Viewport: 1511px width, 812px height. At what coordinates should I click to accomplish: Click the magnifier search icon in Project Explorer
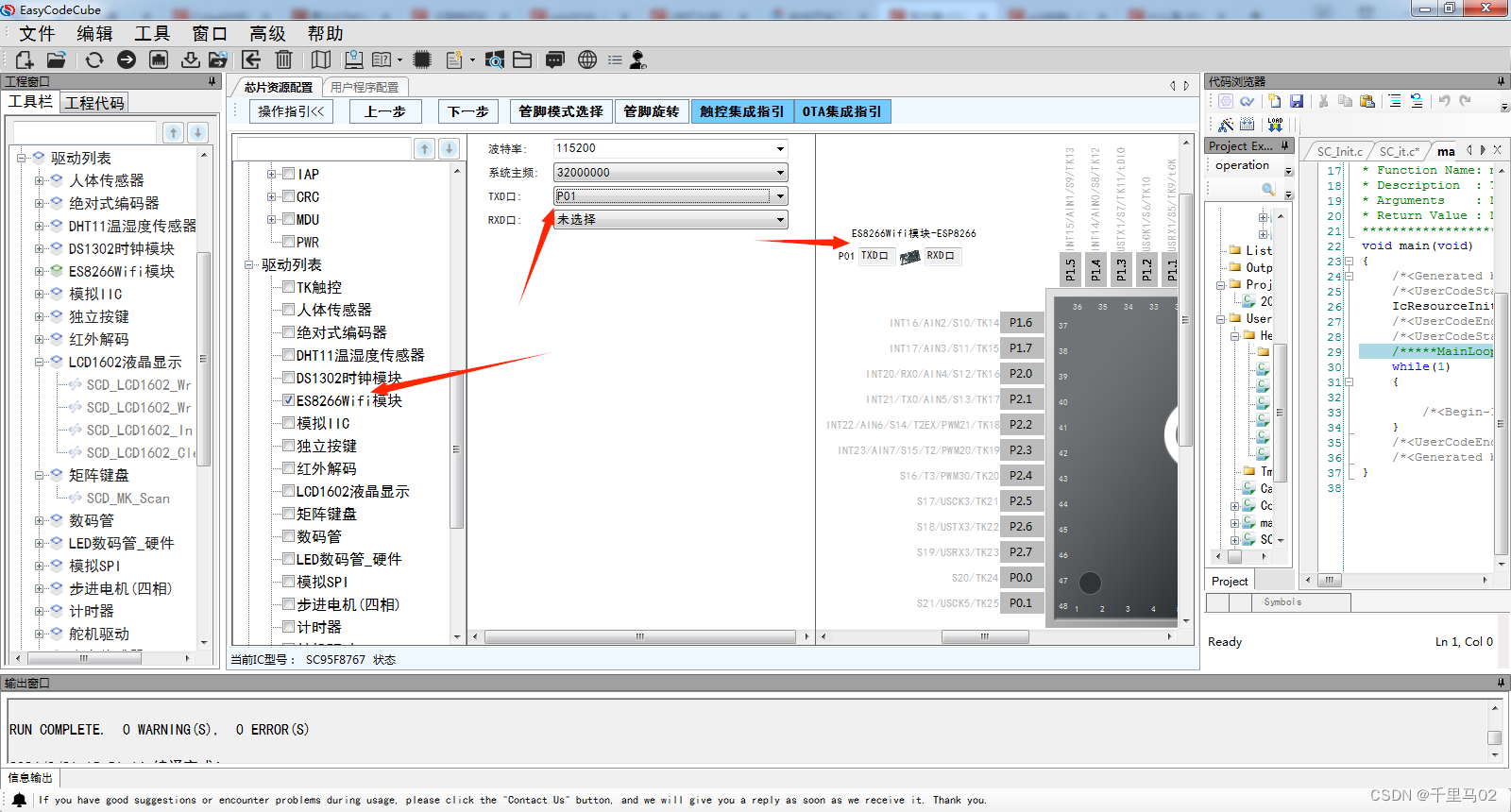(x=1268, y=189)
